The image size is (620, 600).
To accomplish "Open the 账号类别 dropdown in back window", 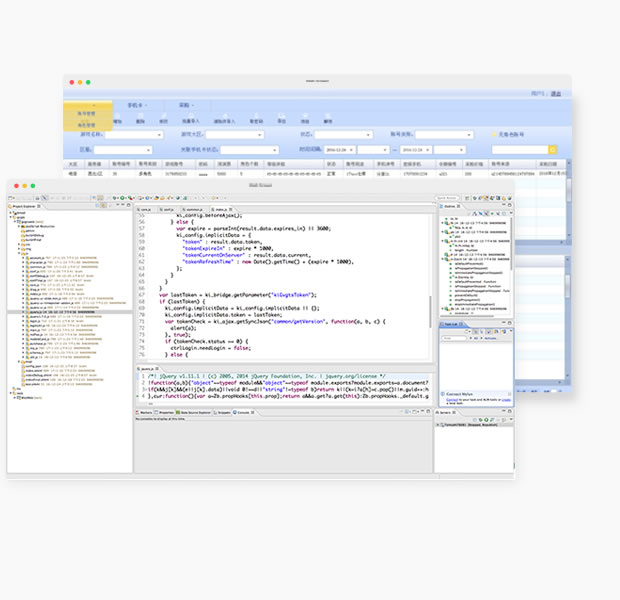I will click(444, 135).
